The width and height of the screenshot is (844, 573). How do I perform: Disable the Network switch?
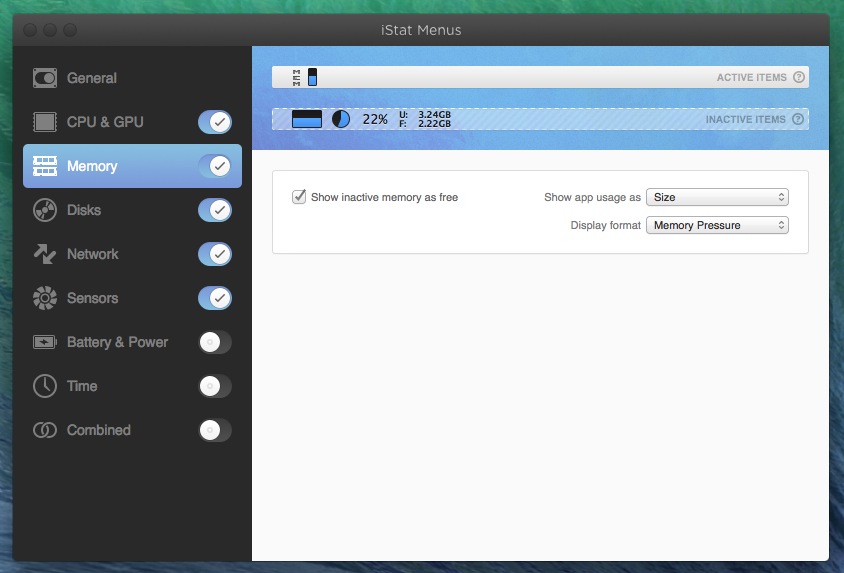215,254
